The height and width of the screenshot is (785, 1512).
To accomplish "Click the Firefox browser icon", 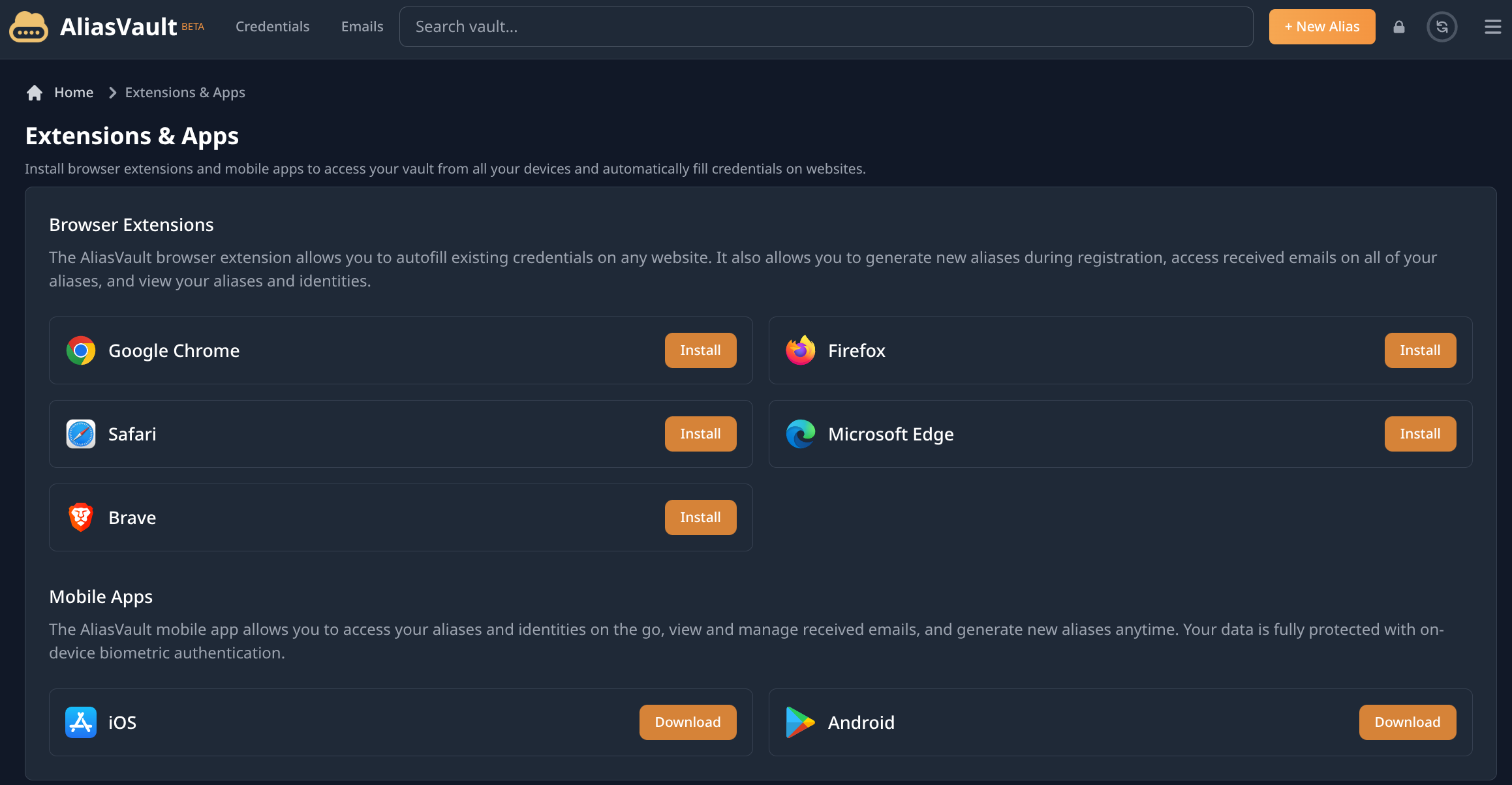I will coord(801,350).
